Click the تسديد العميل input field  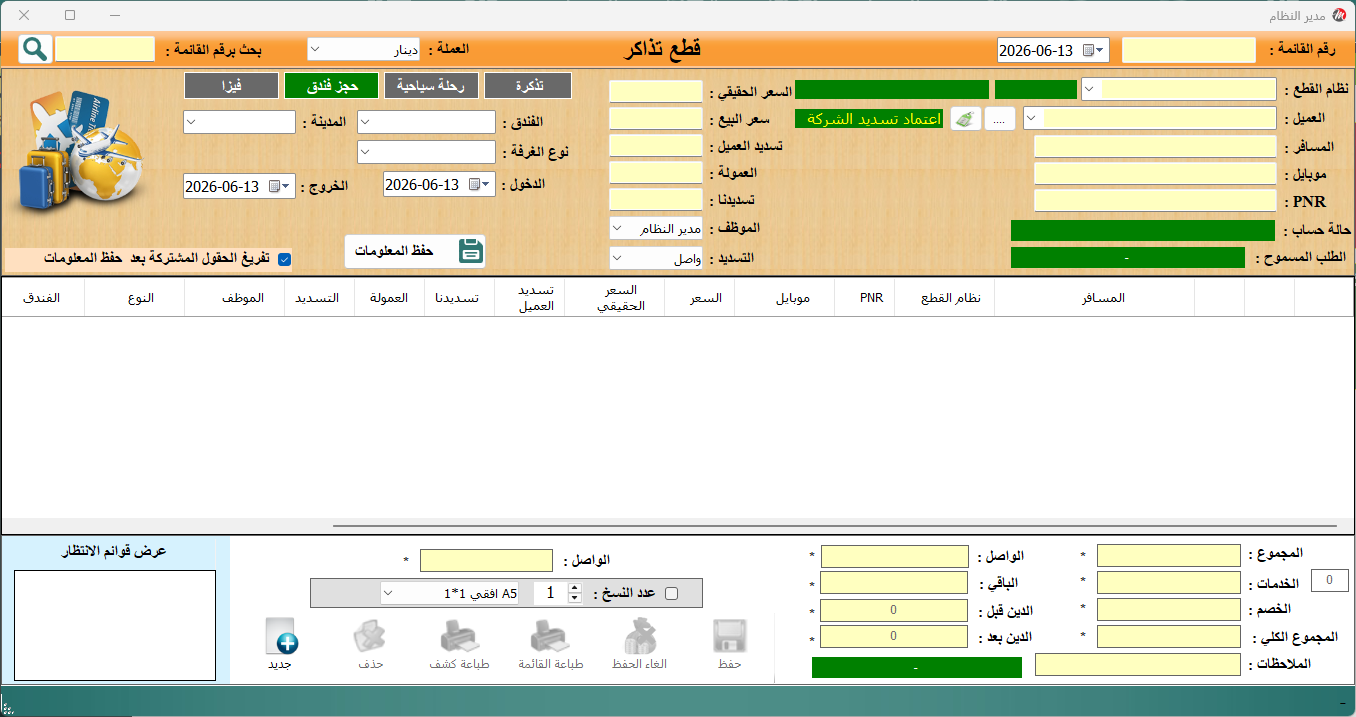pos(656,146)
